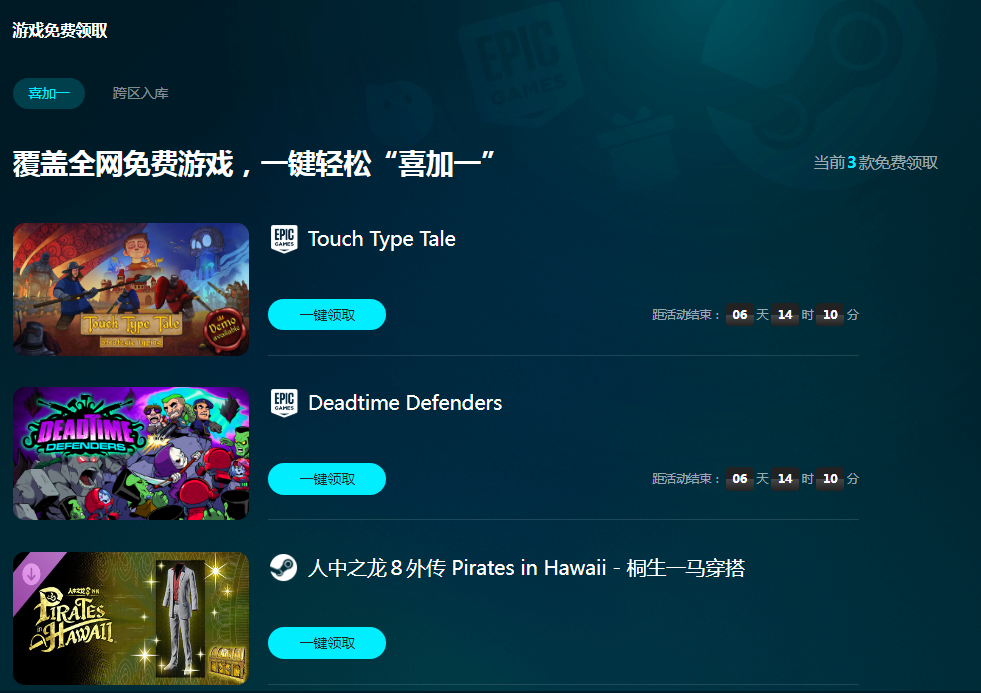981x693 pixels.
Task: Click the 游戏免费领取 page heading
Action: (x=60, y=30)
